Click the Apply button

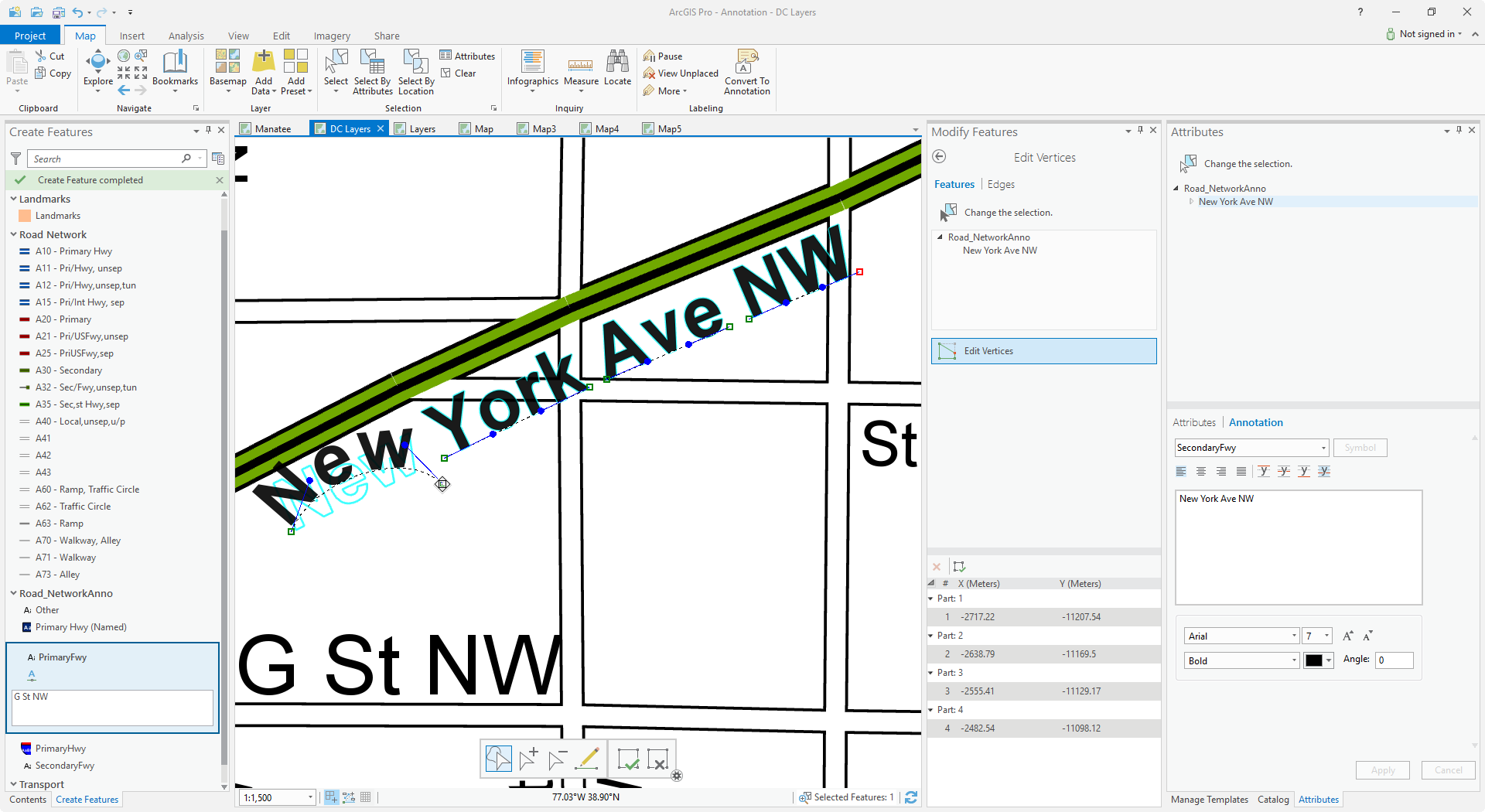tap(1383, 770)
